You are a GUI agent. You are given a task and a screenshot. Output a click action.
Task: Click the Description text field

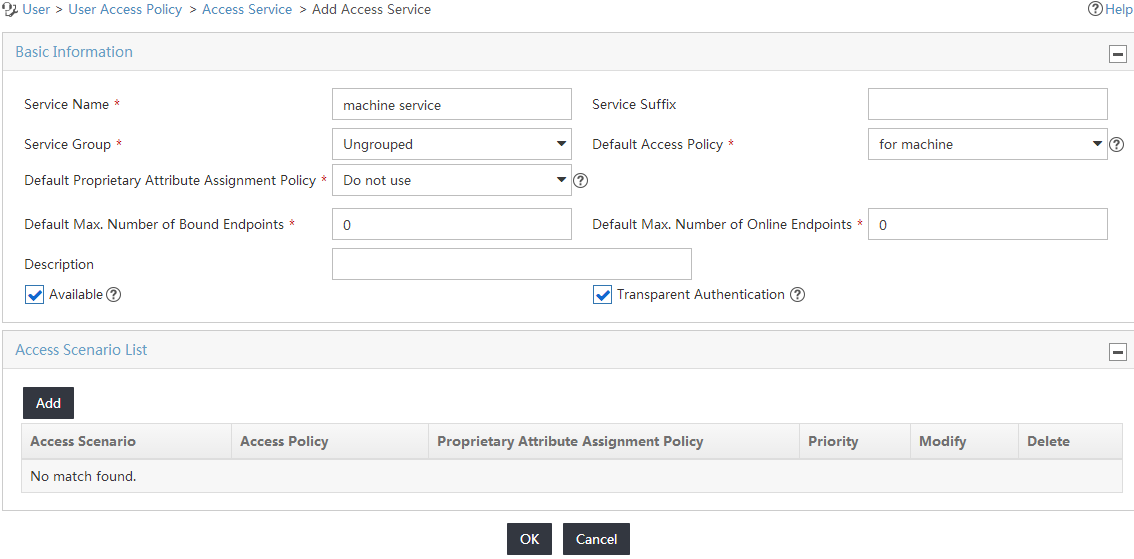(x=512, y=264)
